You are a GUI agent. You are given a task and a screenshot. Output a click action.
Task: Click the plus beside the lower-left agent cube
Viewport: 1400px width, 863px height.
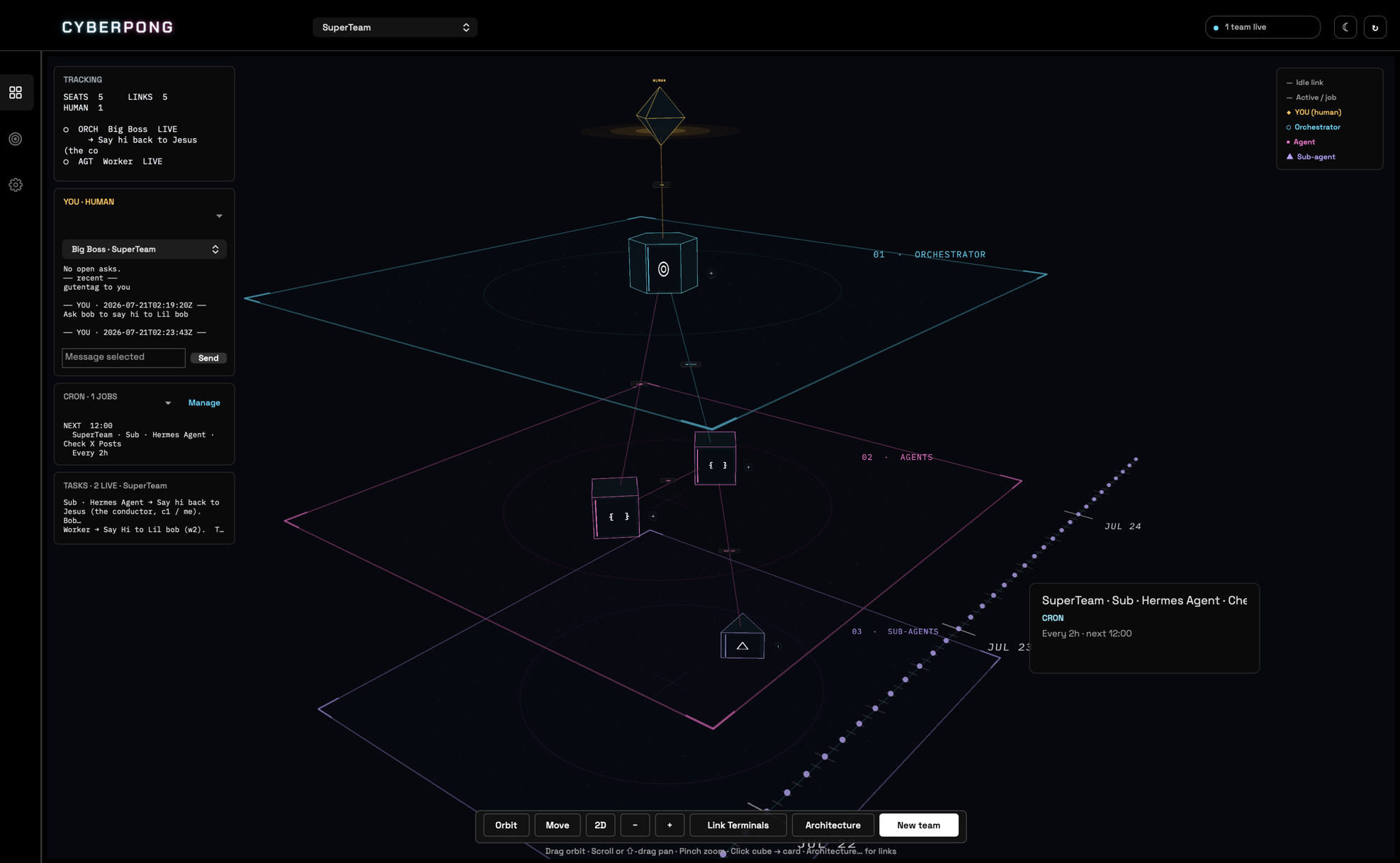tap(653, 517)
